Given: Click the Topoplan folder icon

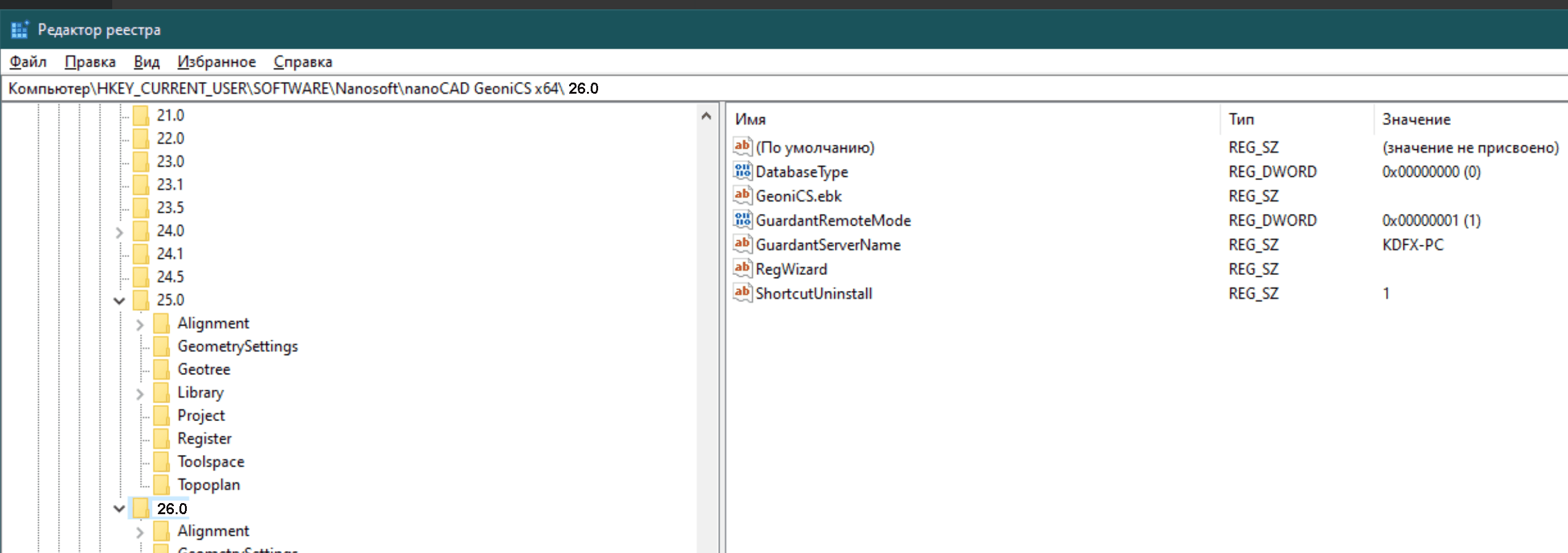Looking at the screenshot, I should click(x=162, y=485).
